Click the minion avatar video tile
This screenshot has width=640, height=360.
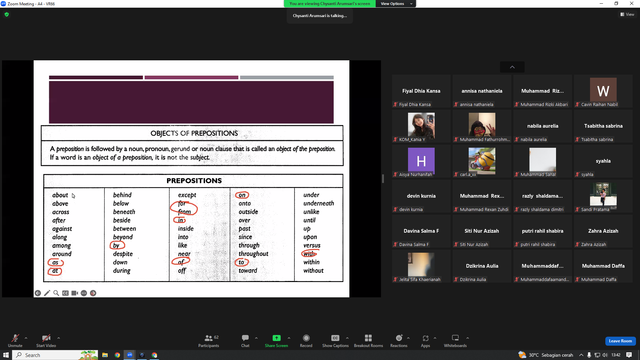pyautogui.click(x=482, y=161)
